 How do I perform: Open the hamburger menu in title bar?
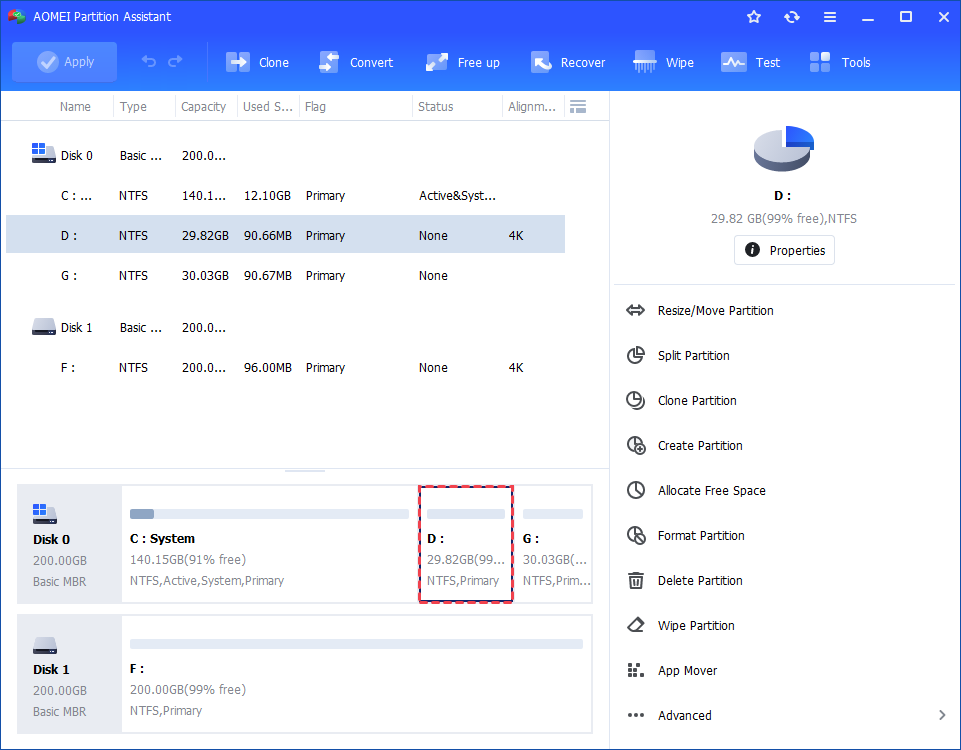pyautogui.click(x=830, y=17)
